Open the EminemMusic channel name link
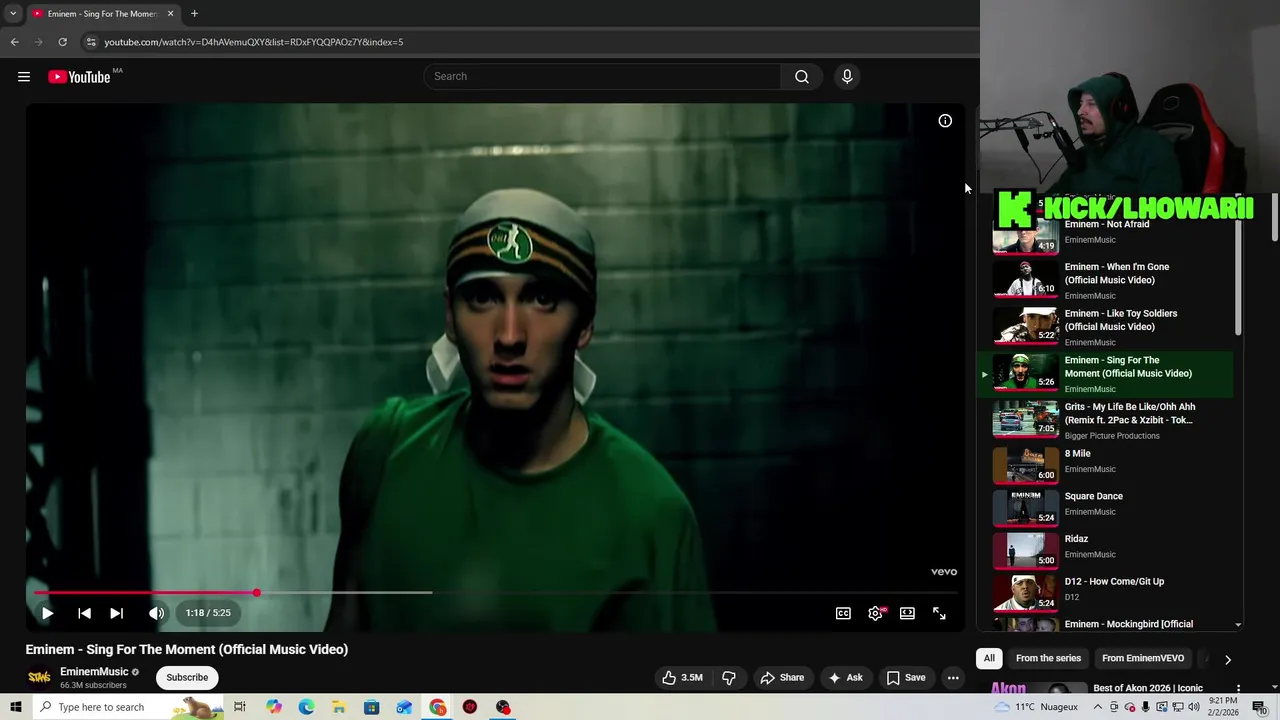Image resolution: width=1280 pixels, height=720 pixels. pos(94,672)
